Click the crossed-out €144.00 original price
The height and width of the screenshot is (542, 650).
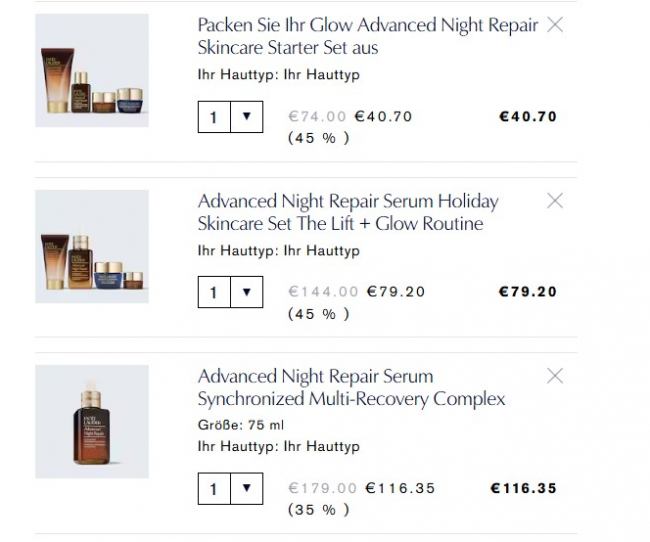pyautogui.click(x=323, y=292)
